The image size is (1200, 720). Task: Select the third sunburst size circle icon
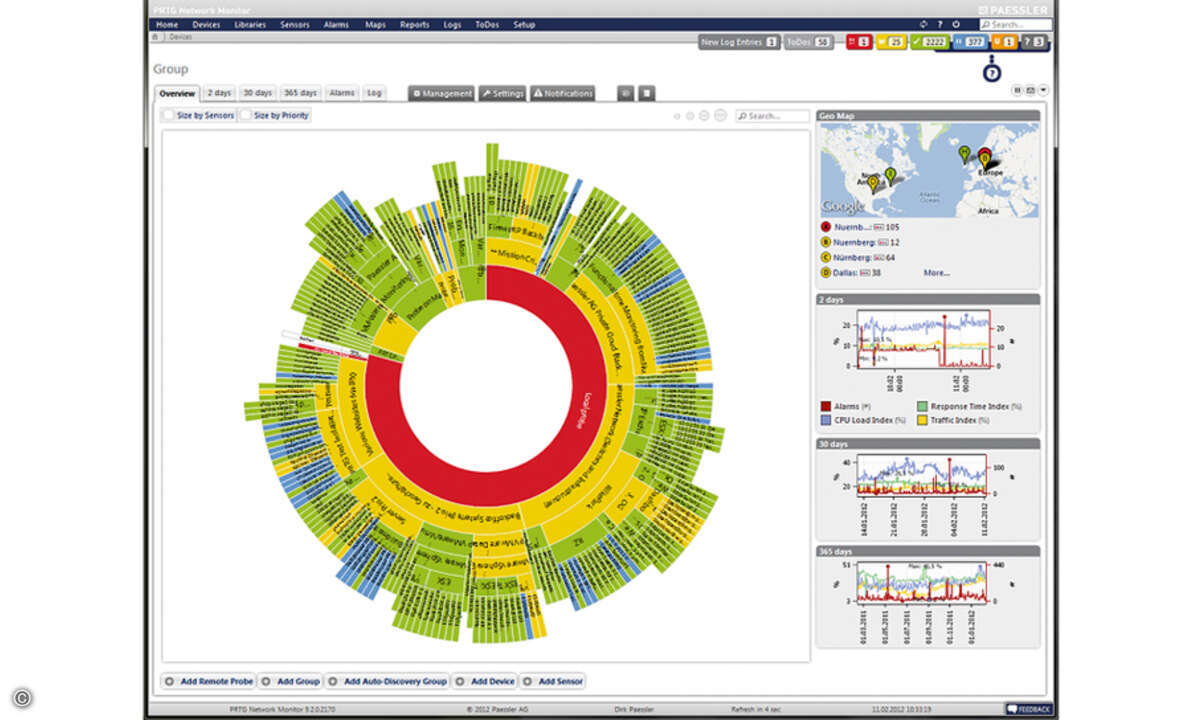click(x=703, y=116)
